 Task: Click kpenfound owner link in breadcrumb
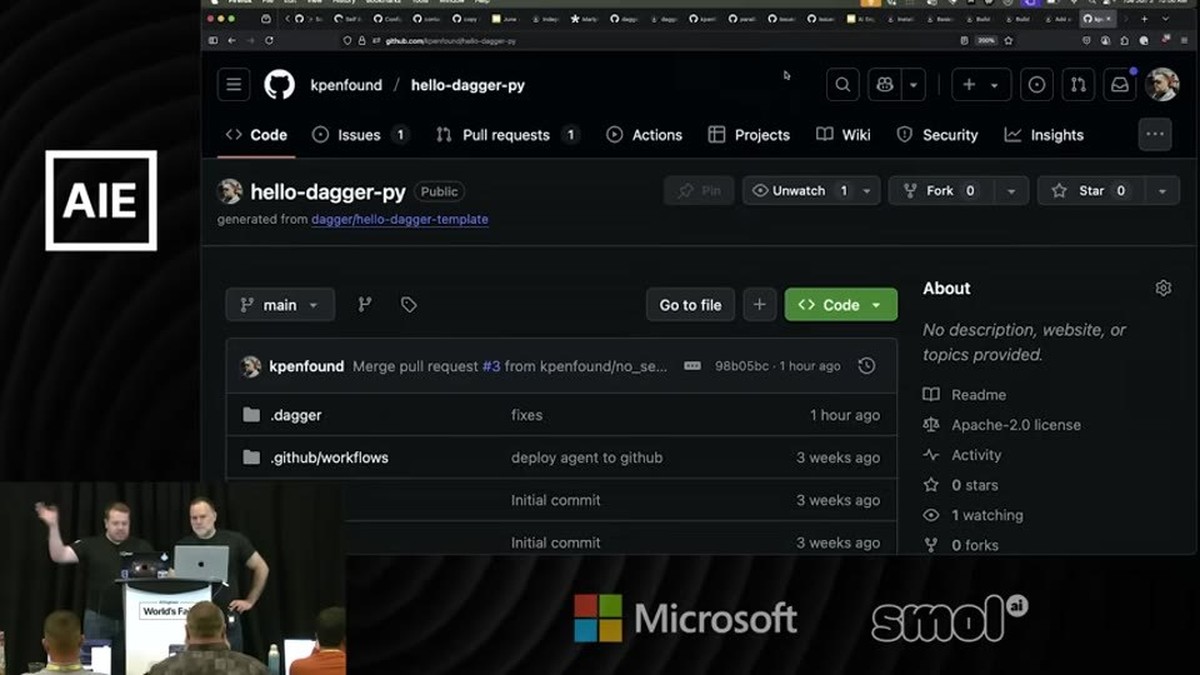(x=346, y=85)
